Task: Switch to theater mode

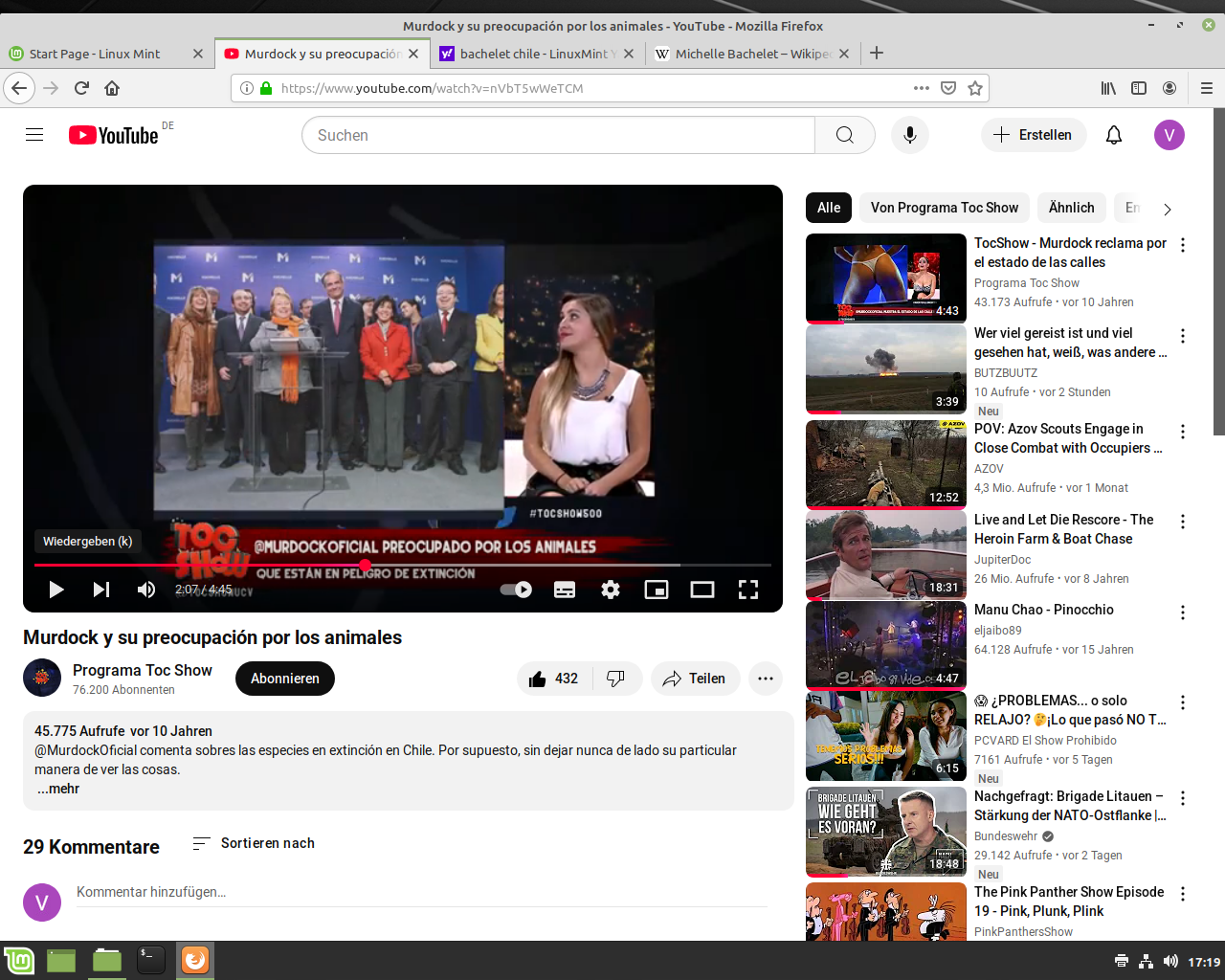Action: coord(702,590)
